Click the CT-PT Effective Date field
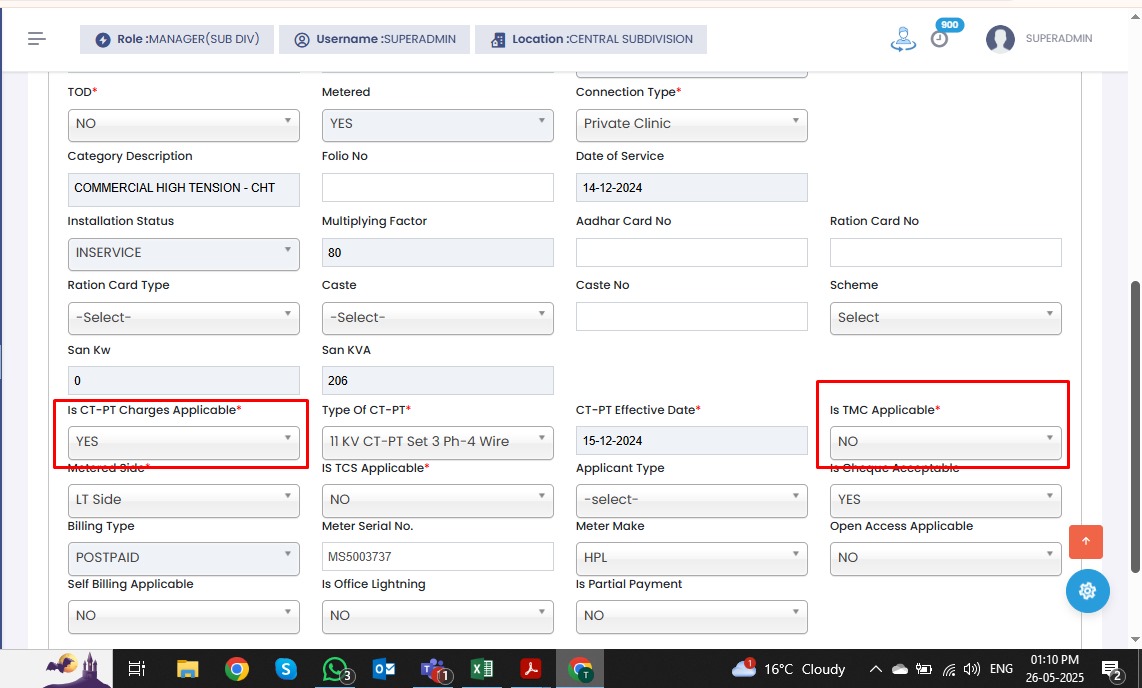Image resolution: width=1142 pixels, height=688 pixels. (x=691, y=441)
